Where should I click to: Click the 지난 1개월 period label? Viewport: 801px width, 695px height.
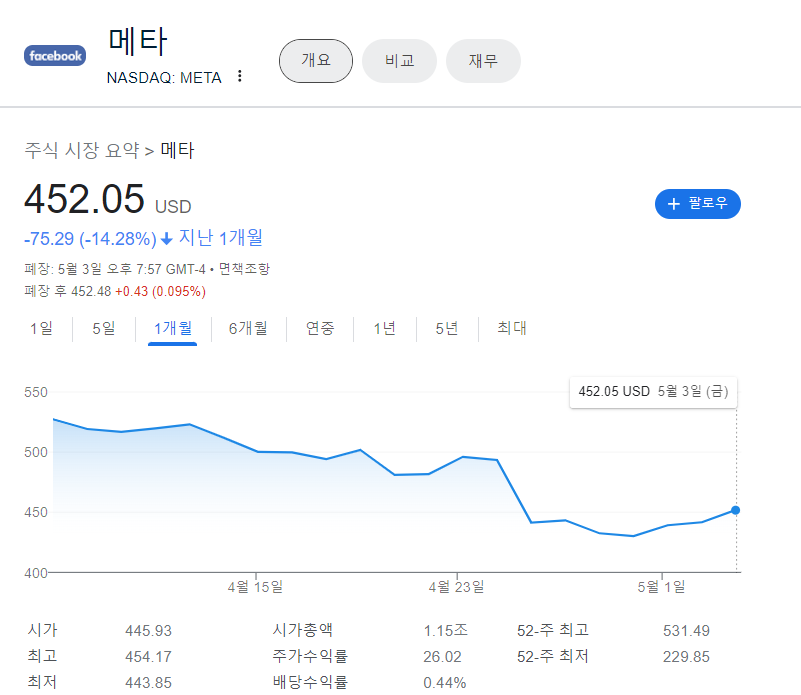(221, 238)
